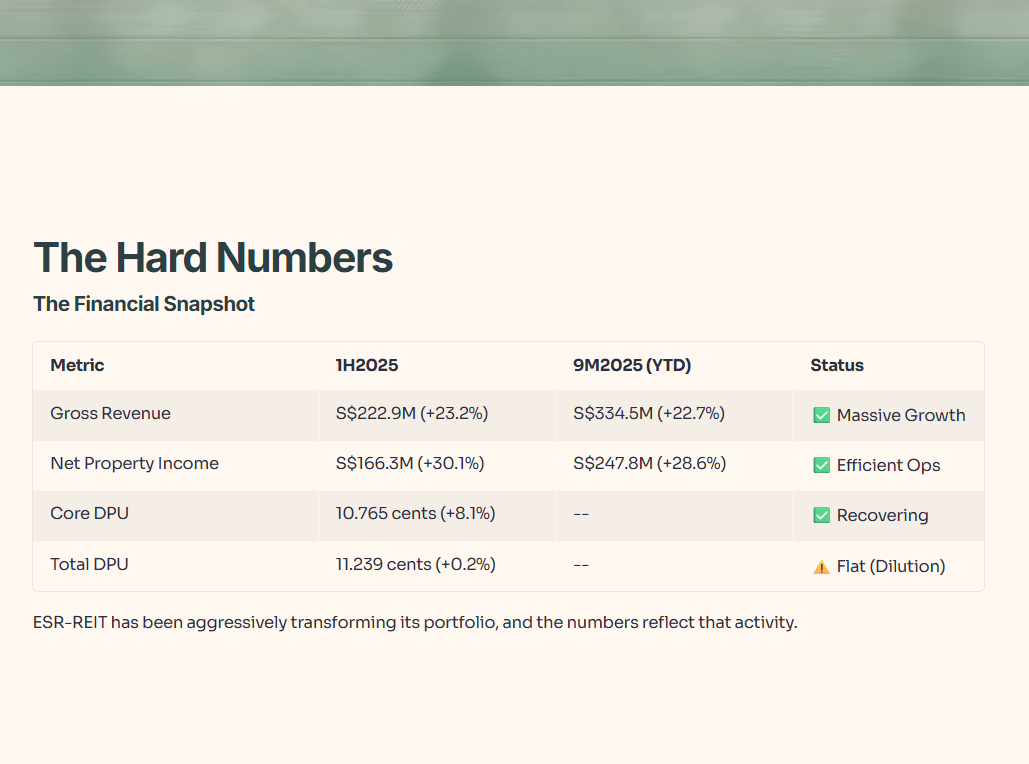Click the cell 10.765 cents (+8.1%)
Screen dimensions: 1029x764
coord(415,513)
